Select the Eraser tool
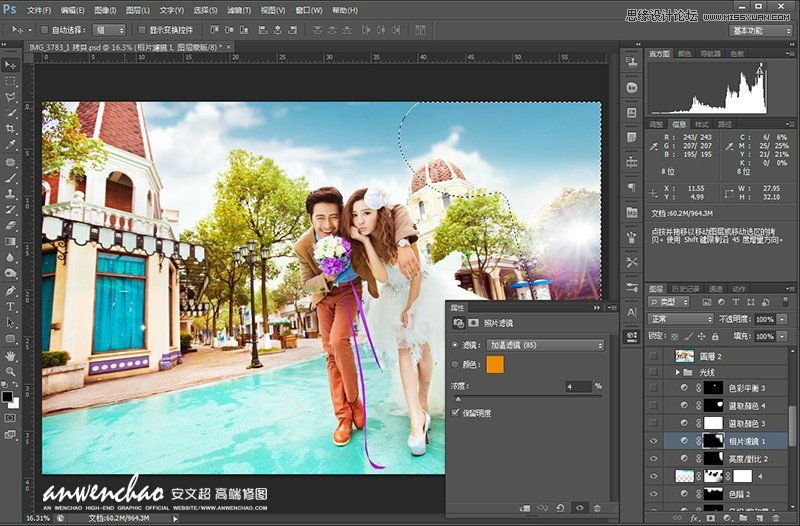 (10, 226)
